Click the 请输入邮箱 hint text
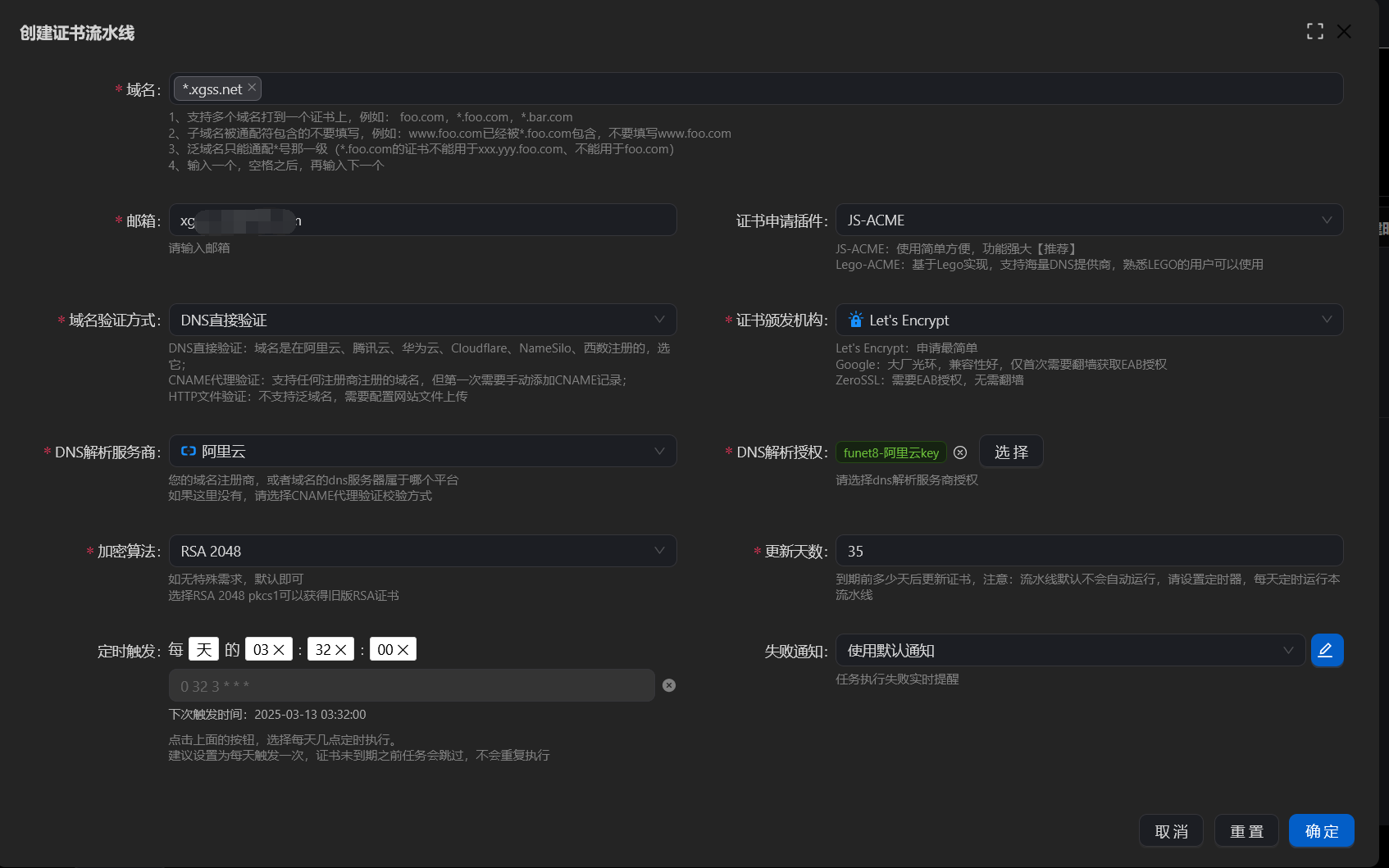This screenshot has height=868, width=1389. pos(199,248)
